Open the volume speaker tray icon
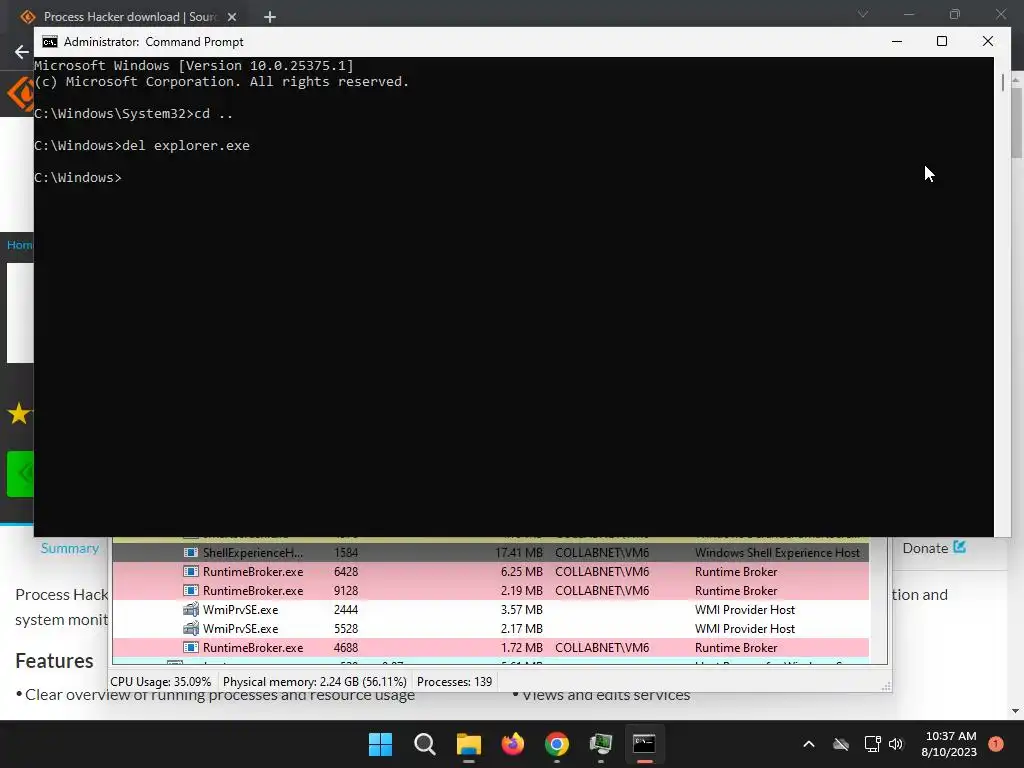 tap(896, 744)
